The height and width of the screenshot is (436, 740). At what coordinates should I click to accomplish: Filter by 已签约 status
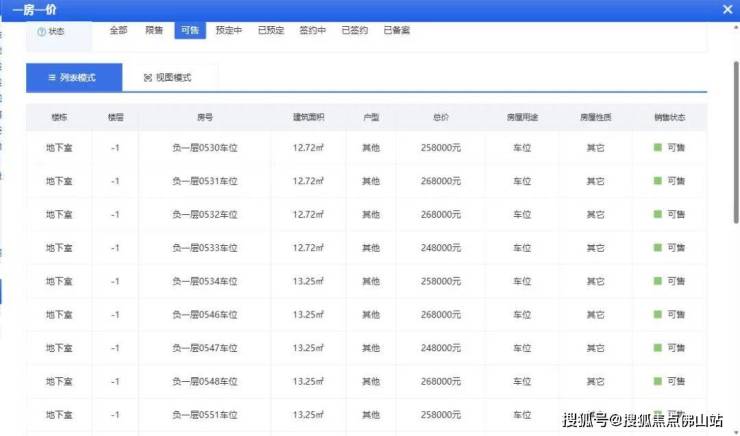tap(354, 31)
